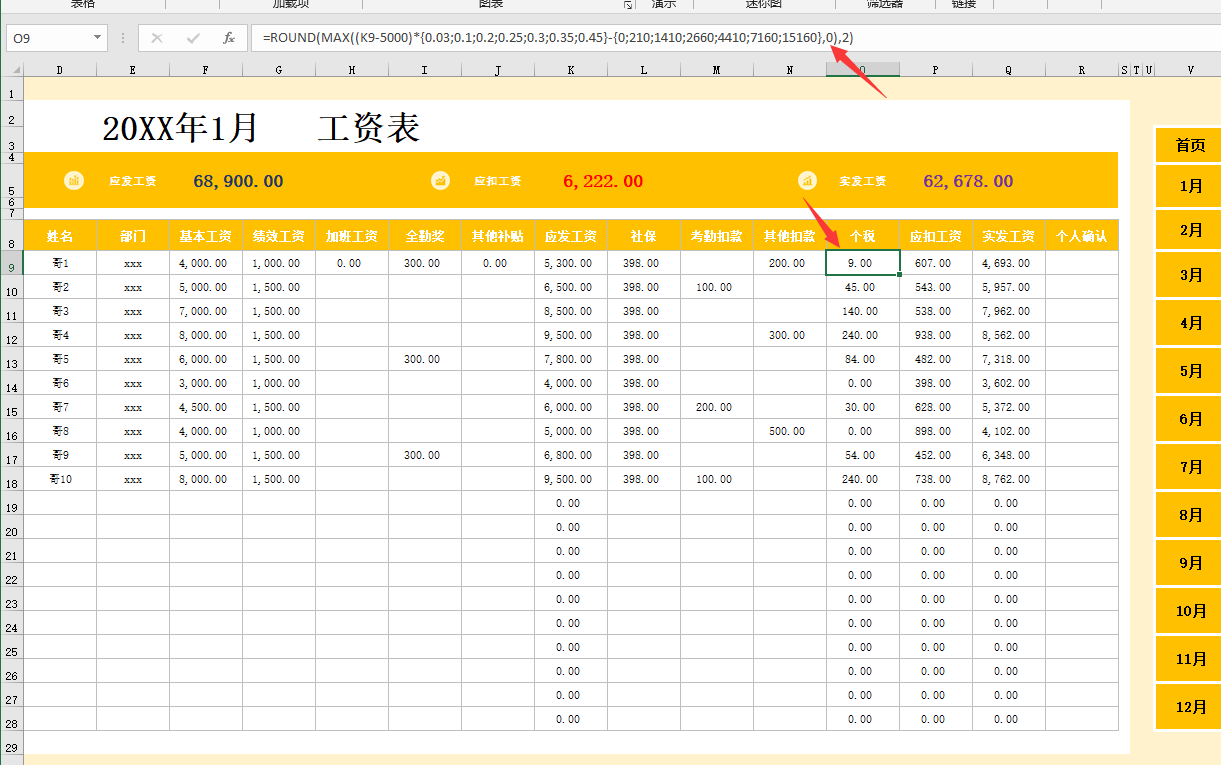The width and height of the screenshot is (1221, 765).
Task: Select the 6,800.00 gross pay cell
Action: (x=571, y=455)
